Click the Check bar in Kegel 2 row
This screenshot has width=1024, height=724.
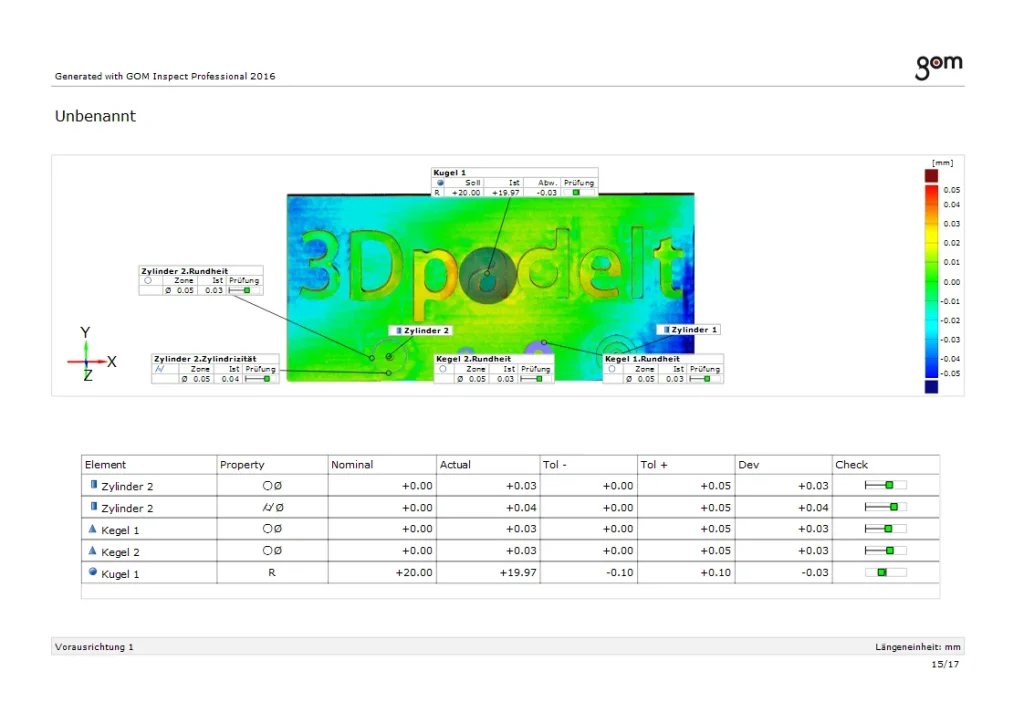885,550
